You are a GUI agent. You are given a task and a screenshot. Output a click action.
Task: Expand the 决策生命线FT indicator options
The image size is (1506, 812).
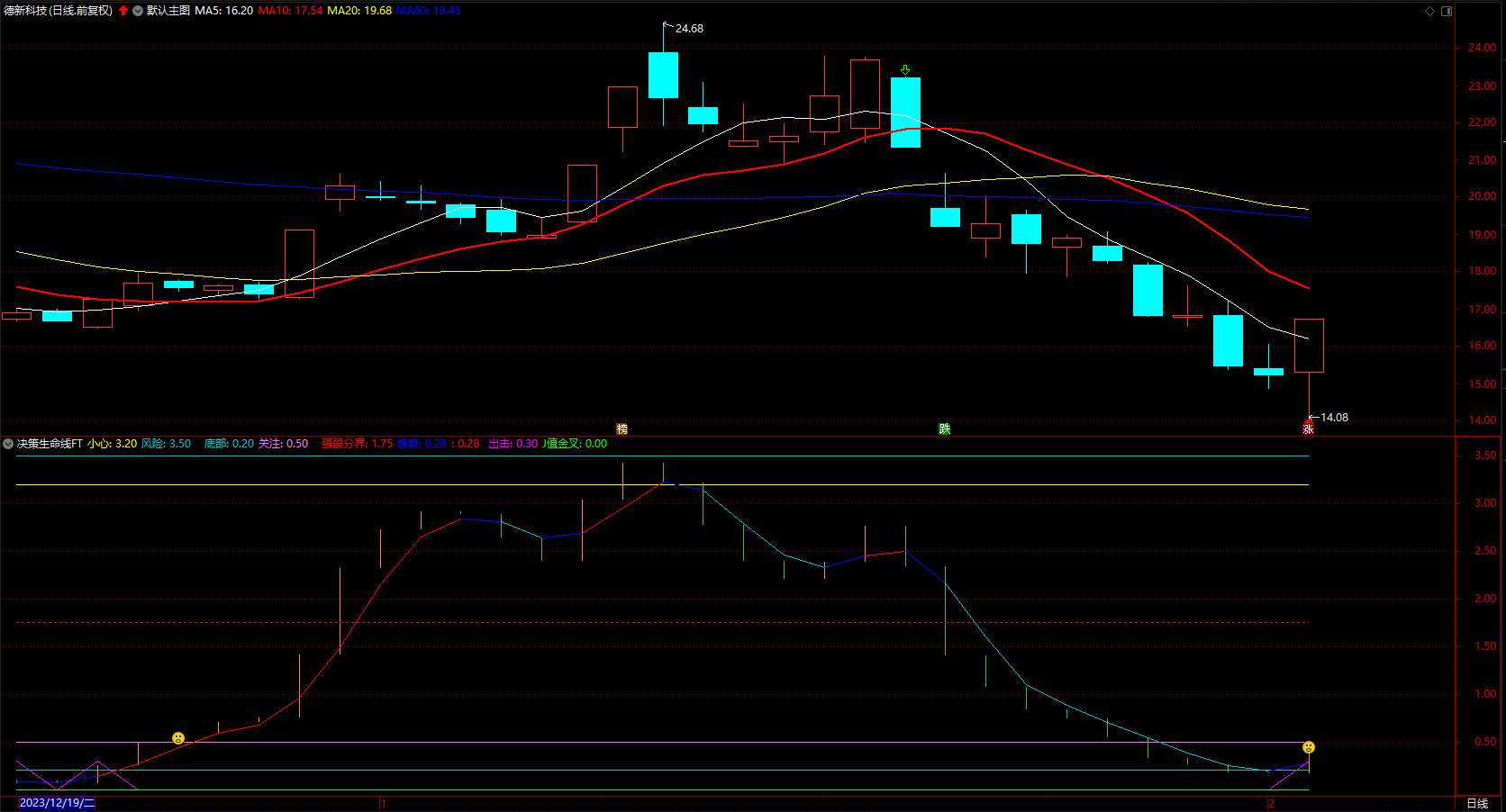(x=8, y=444)
